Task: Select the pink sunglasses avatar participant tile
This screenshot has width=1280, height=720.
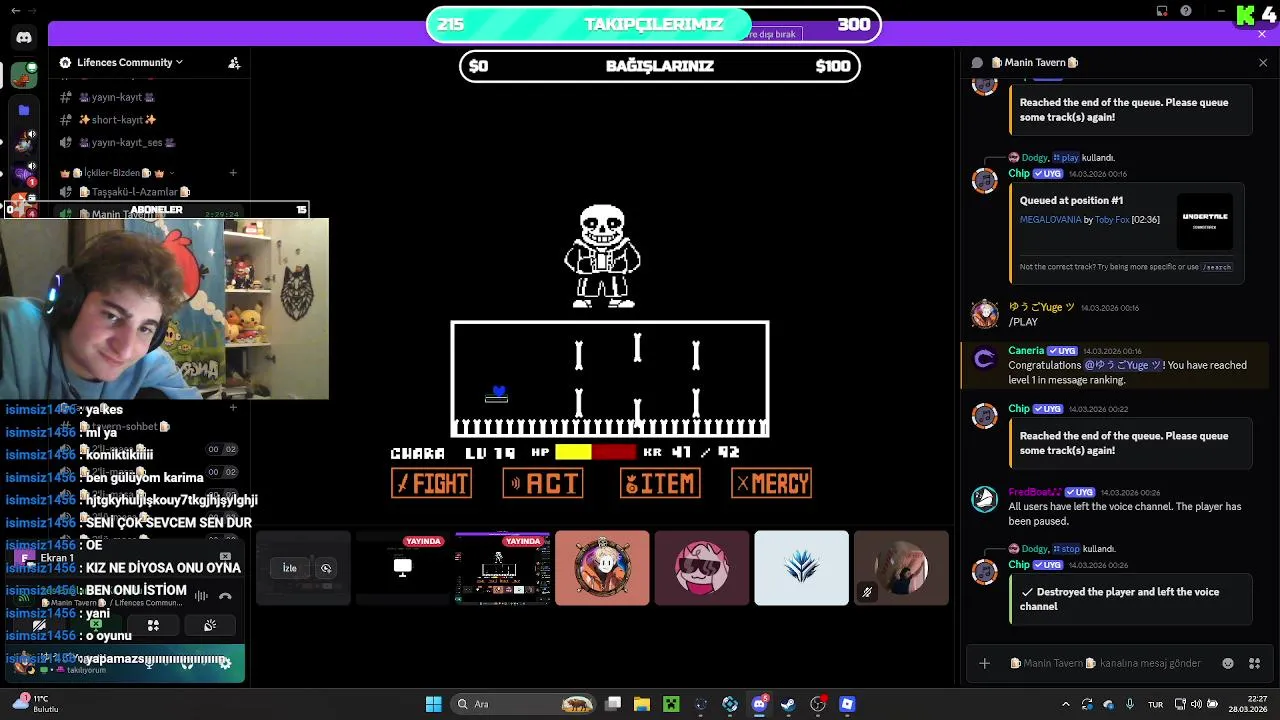Action: coord(701,568)
